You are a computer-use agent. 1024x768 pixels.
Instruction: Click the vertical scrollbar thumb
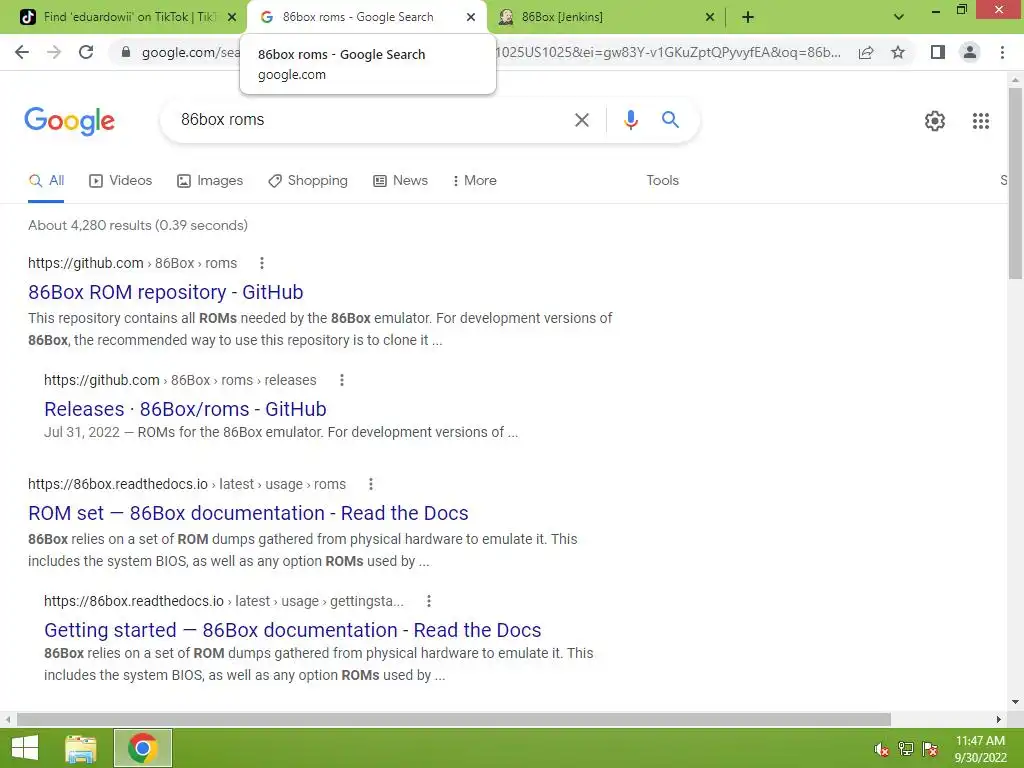(x=1015, y=183)
